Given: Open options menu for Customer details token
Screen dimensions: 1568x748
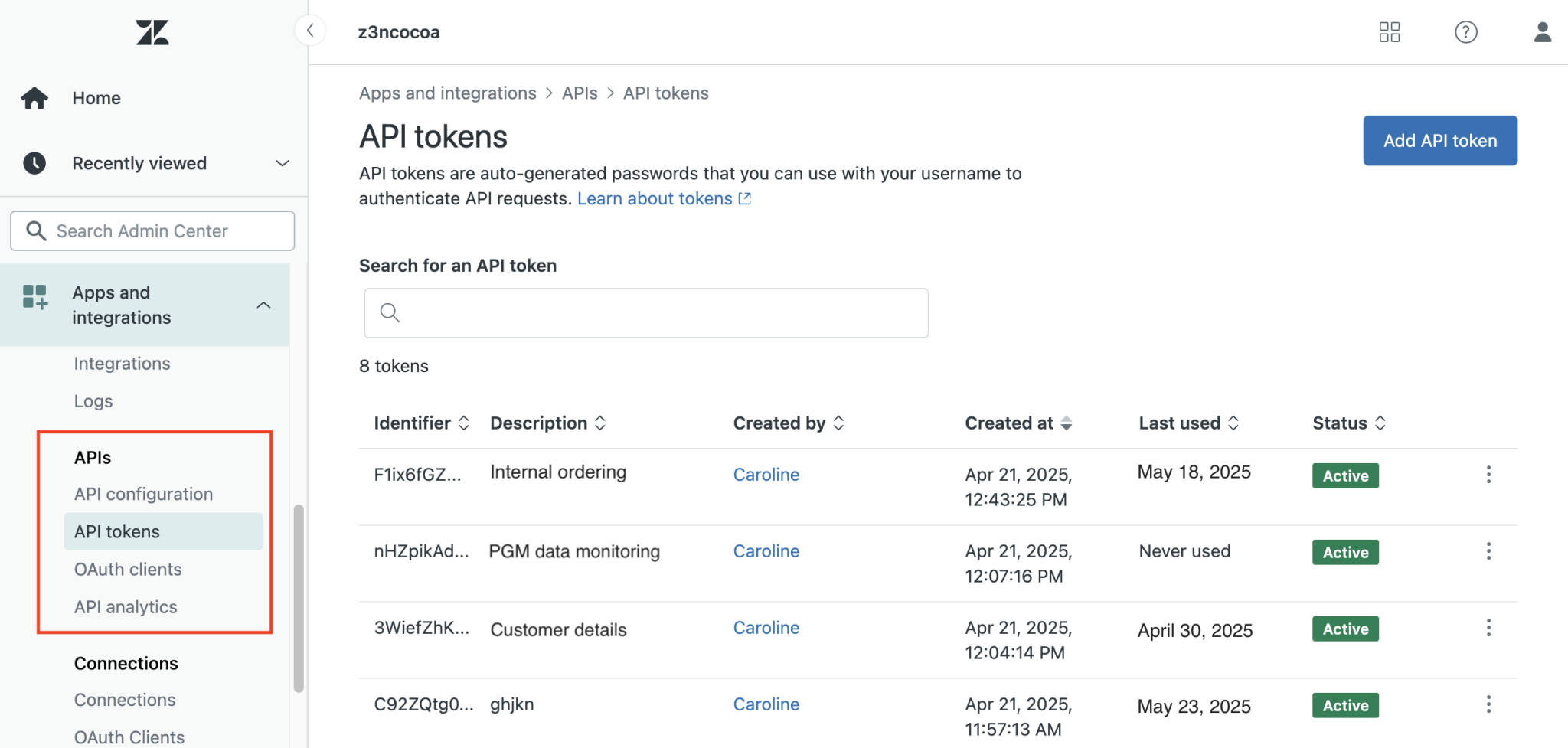Looking at the screenshot, I should 1488,628.
